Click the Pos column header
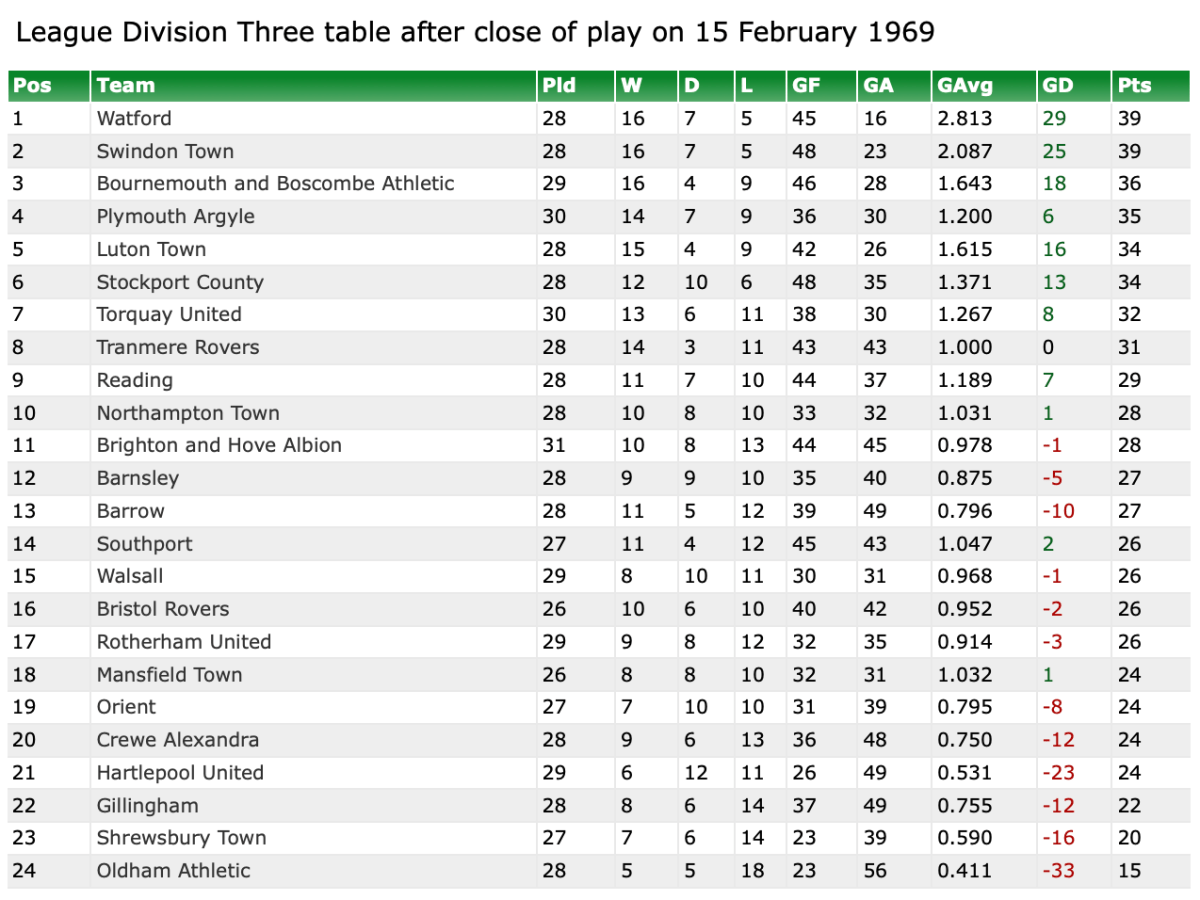 point(32,86)
